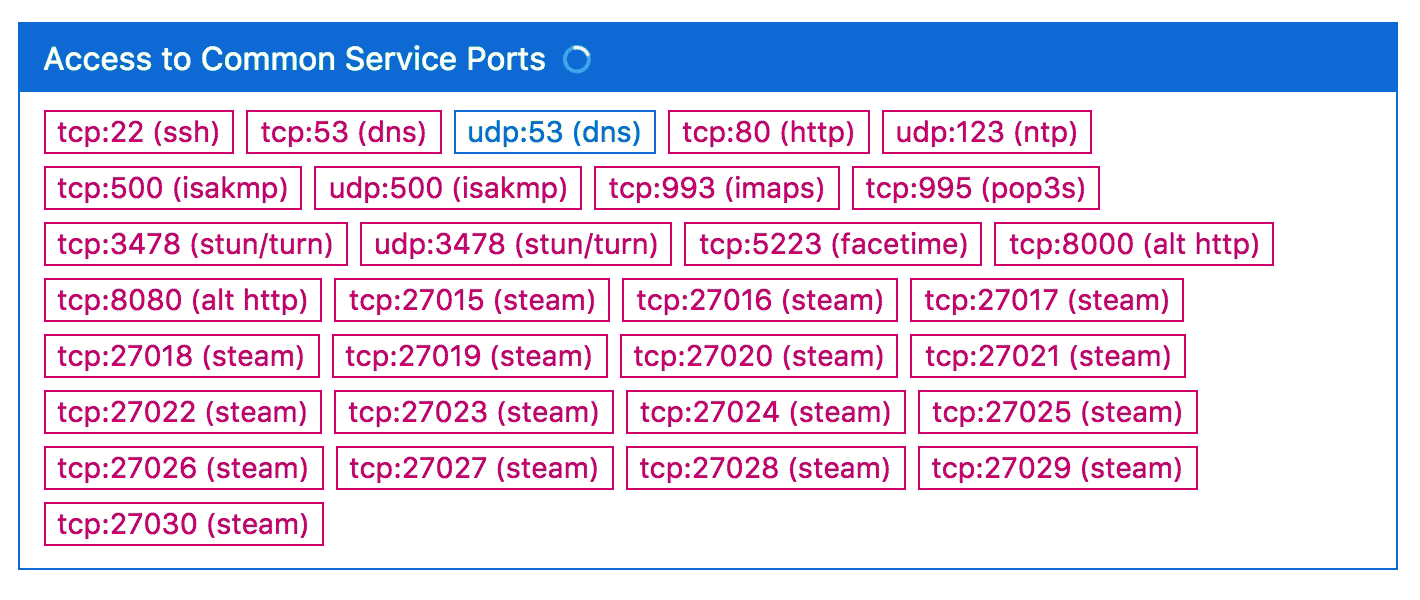The height and width of the screenshot is (600, 1420).
Task: Select the tcp:5223 (facetime) tag
Action: click(833, 244)
